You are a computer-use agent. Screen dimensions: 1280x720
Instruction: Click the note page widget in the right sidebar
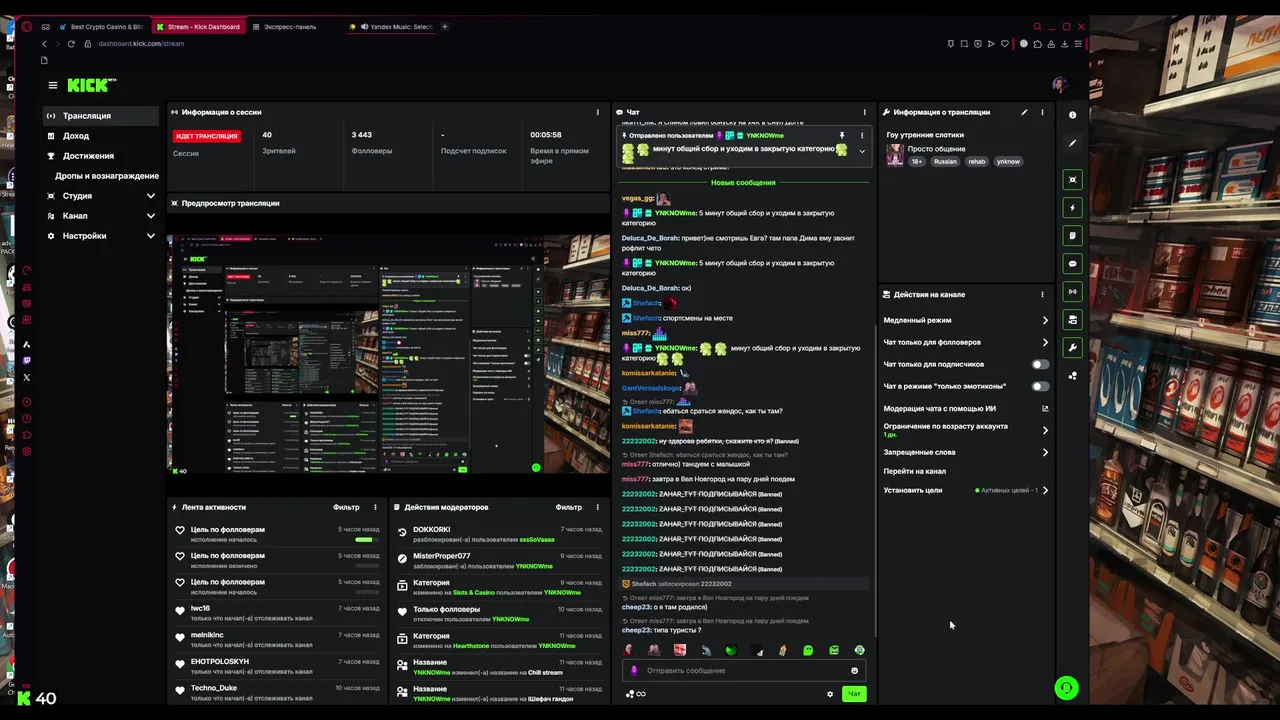[1072, 236]
